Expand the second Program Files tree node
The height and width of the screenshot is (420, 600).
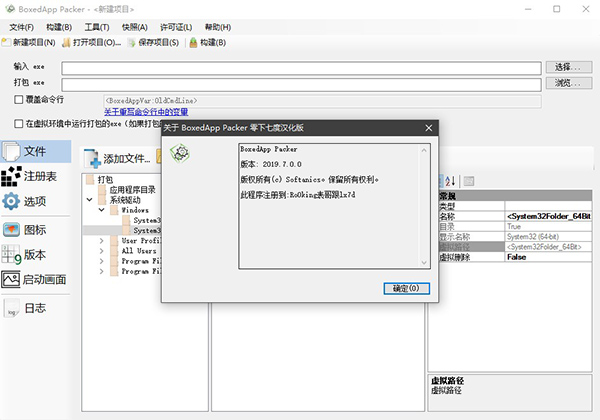[x=101, y=271]
